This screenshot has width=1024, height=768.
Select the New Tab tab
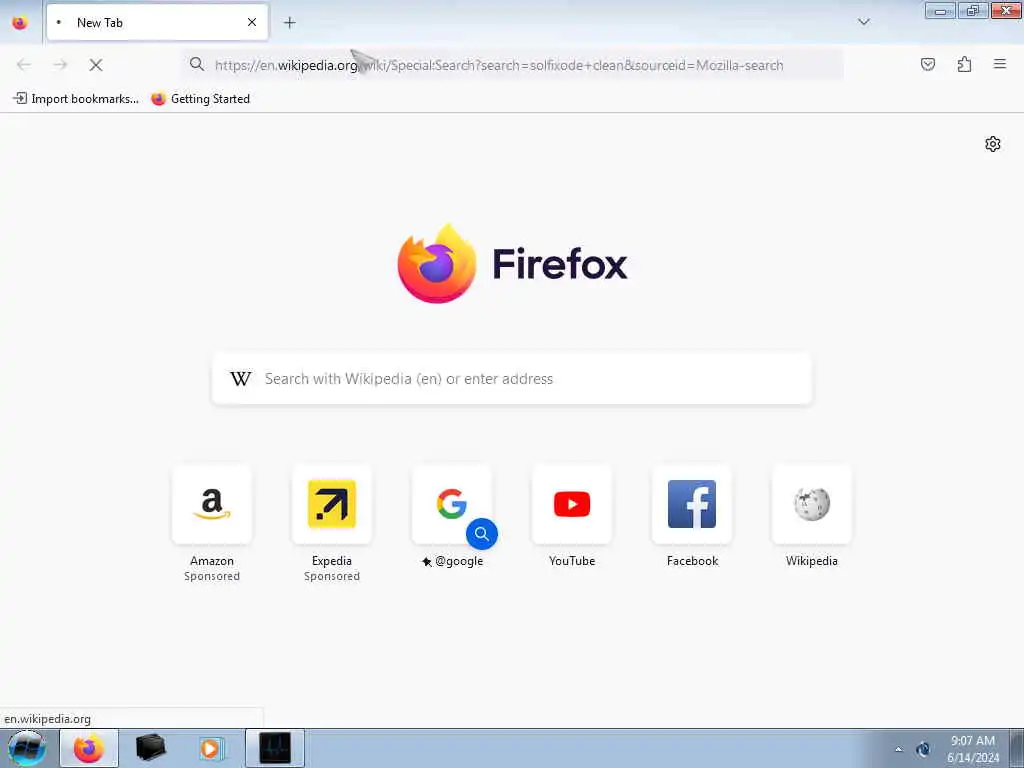(x=157, y=22)
